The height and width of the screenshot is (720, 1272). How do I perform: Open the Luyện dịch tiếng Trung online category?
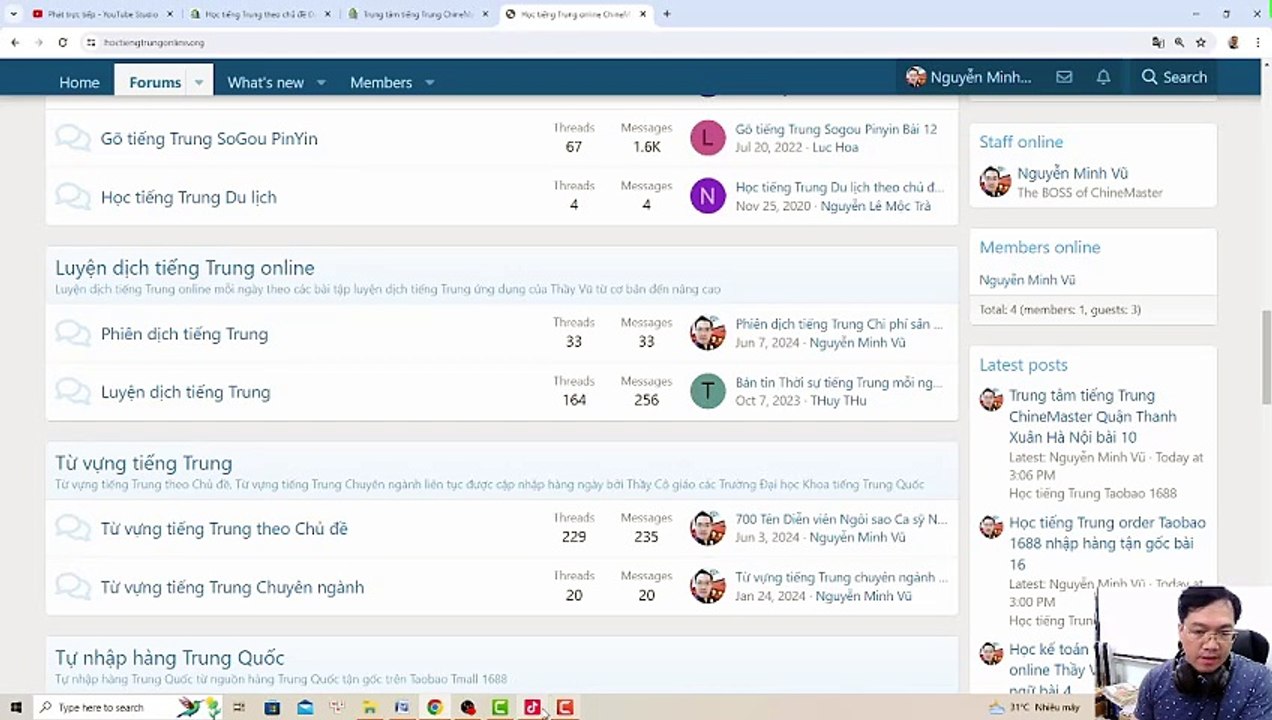point(185,267)
